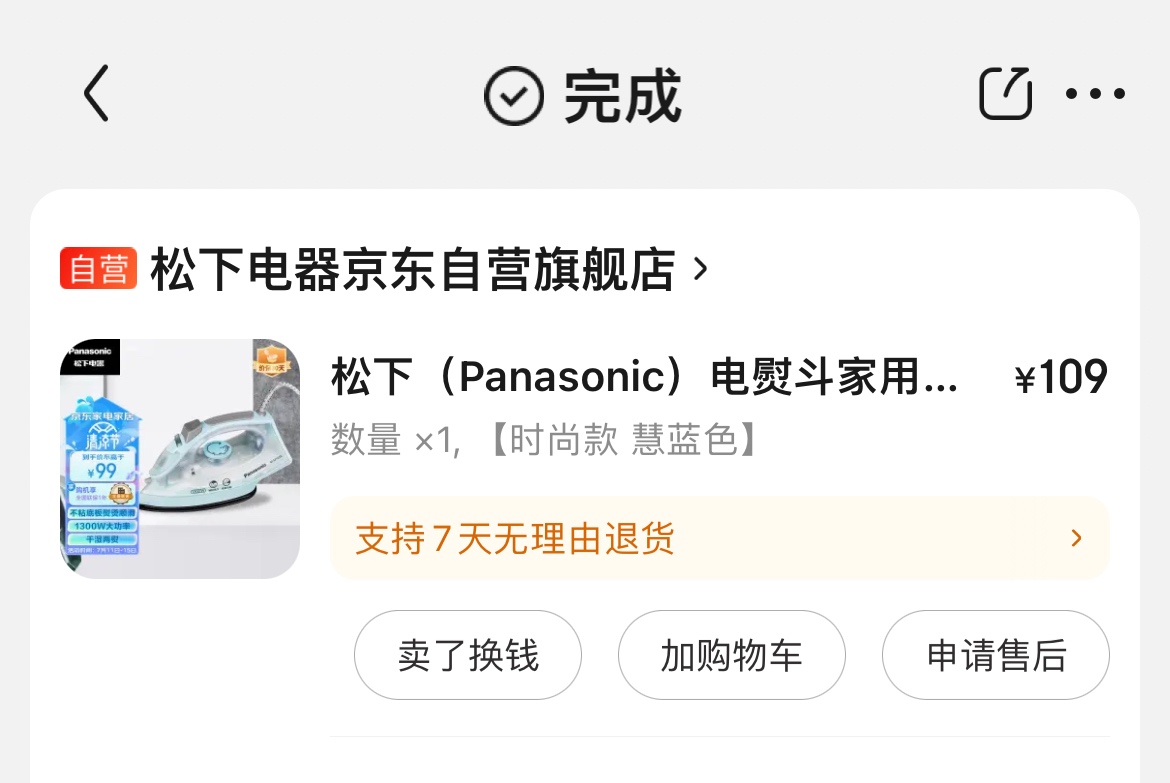View the iron product thumbnail
This screenshot has width=1170, height=783.
pos(180,459)
